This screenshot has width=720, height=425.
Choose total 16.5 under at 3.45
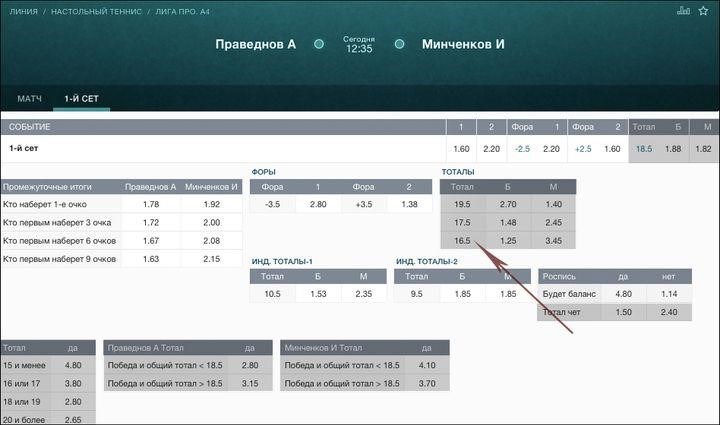tap(553, 241)
